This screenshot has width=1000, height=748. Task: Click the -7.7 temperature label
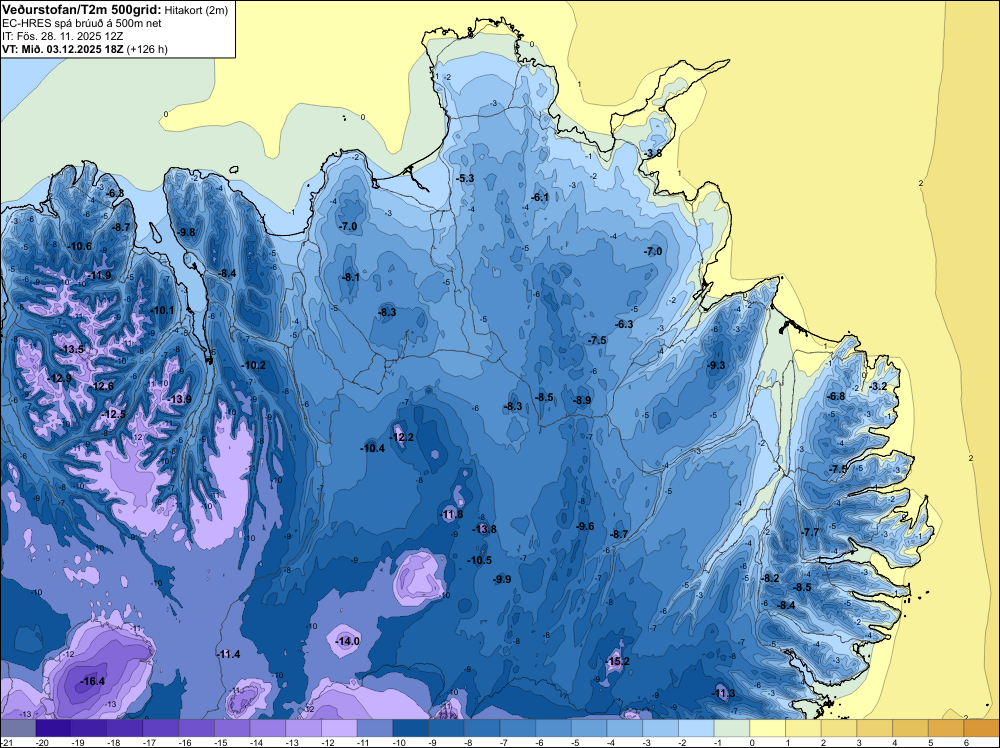point(810,532)
